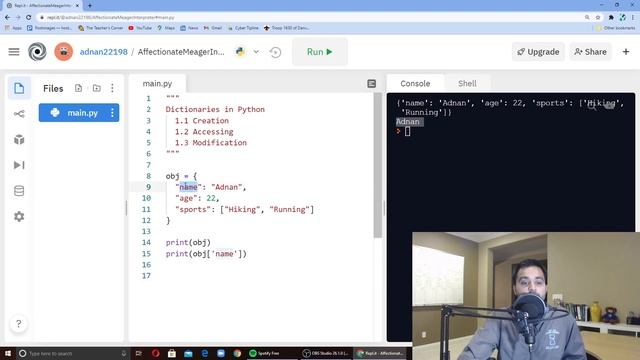640x360 pixels.
Task: Open the Windows Start menu
Action: click(8, 353)
